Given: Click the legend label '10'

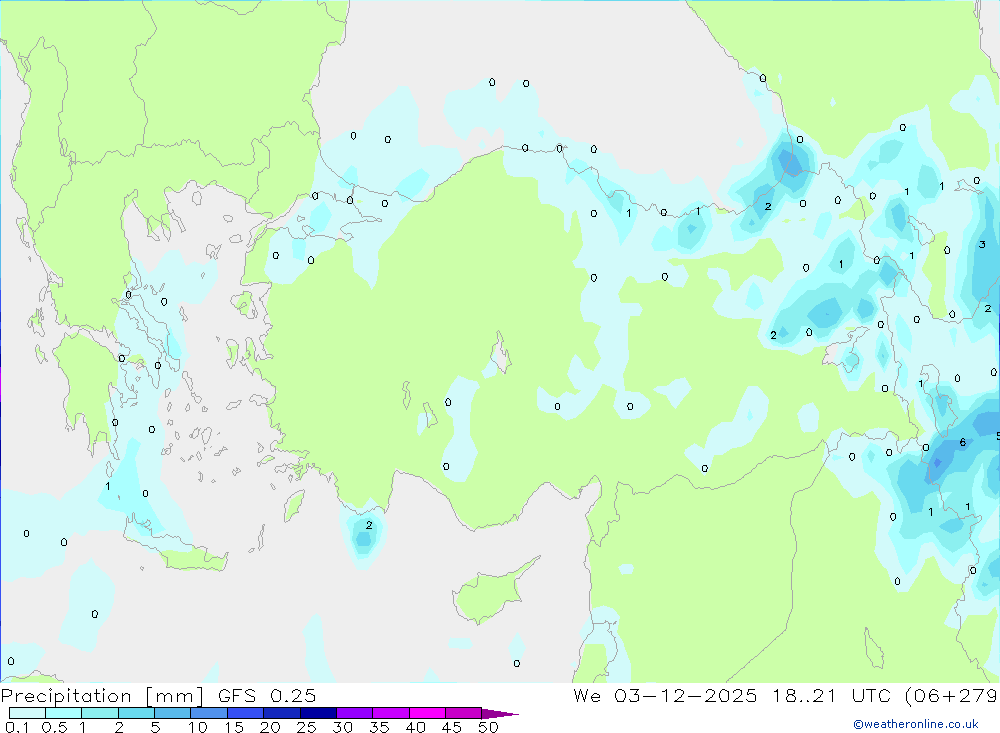Looking at the screenshot, I should pos(198,727).
